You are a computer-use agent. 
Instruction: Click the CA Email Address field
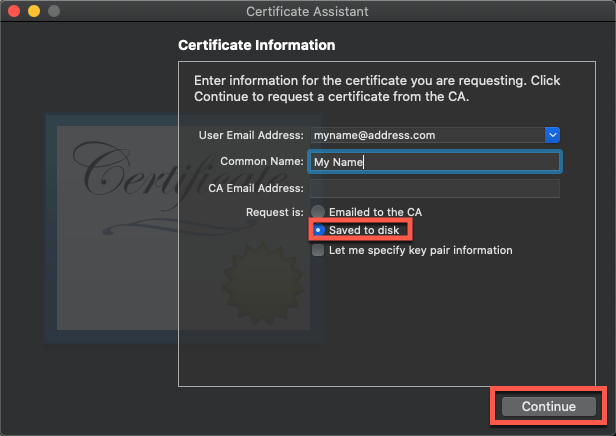pos(435,189)
